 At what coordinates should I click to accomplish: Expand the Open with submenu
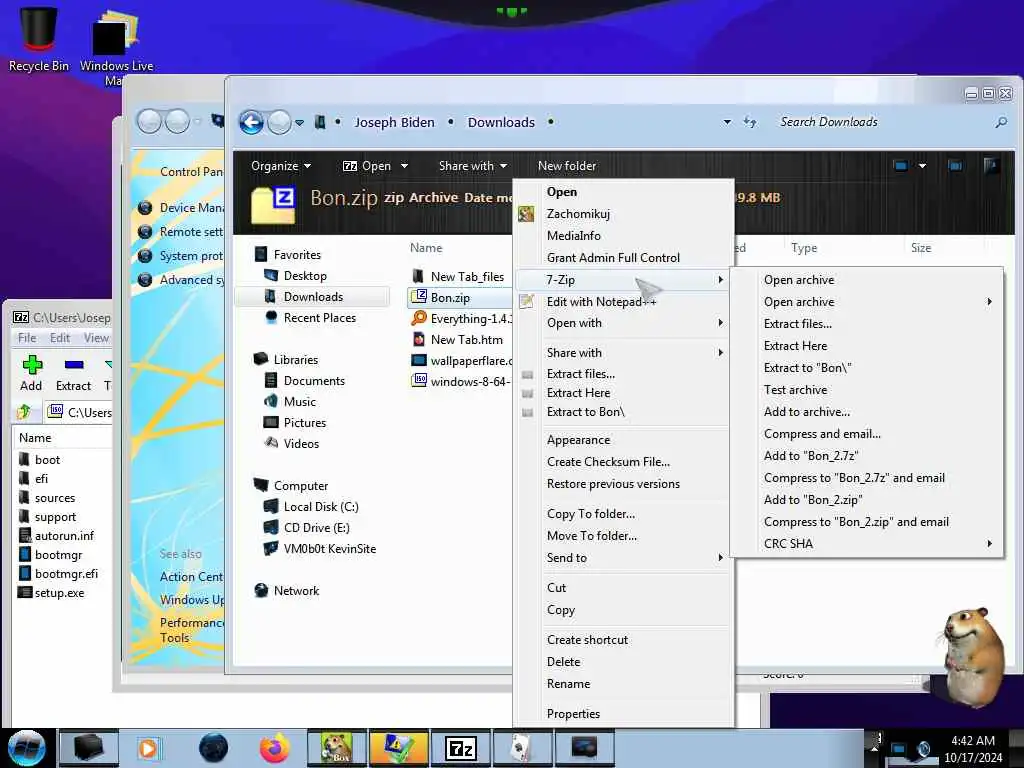coord(624,323)
